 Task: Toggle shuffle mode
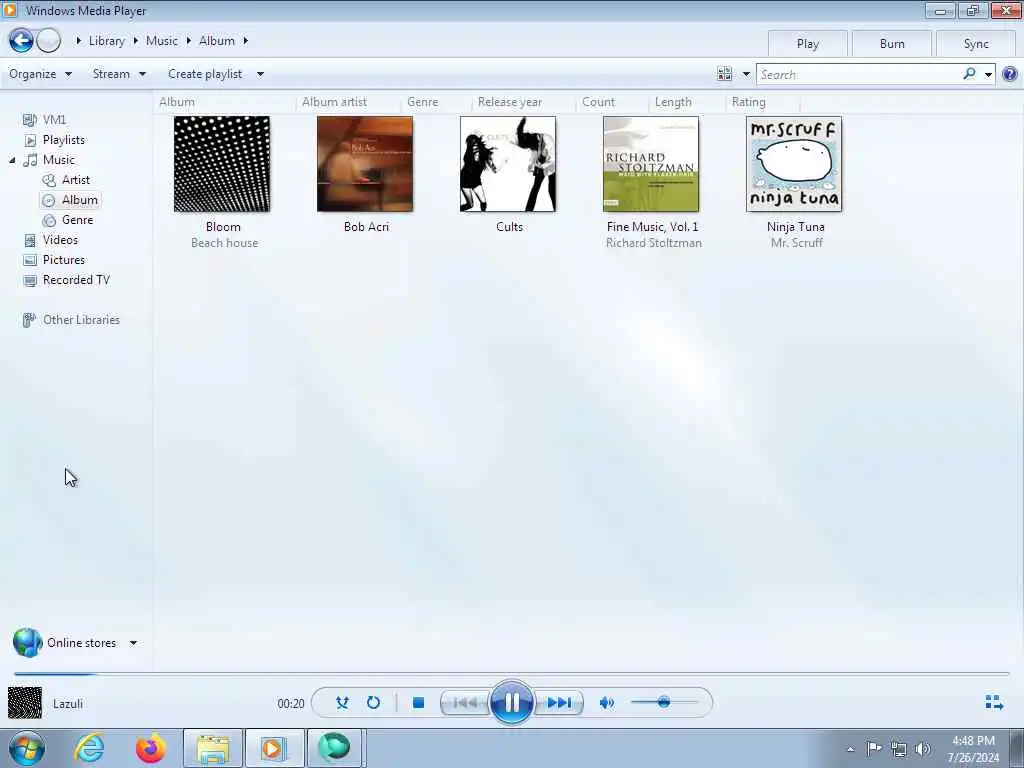[x=342, y=703]
